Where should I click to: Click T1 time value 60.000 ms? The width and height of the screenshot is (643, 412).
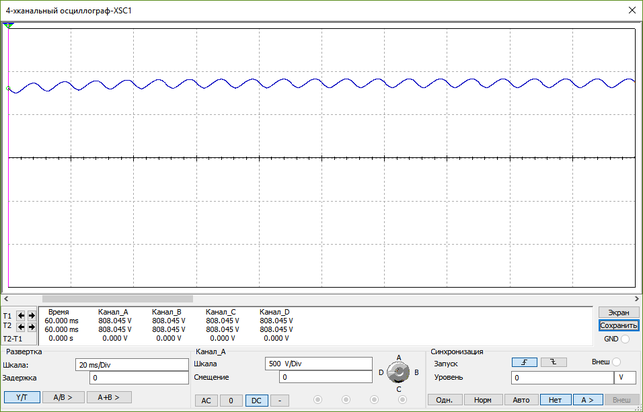(62, 321)
